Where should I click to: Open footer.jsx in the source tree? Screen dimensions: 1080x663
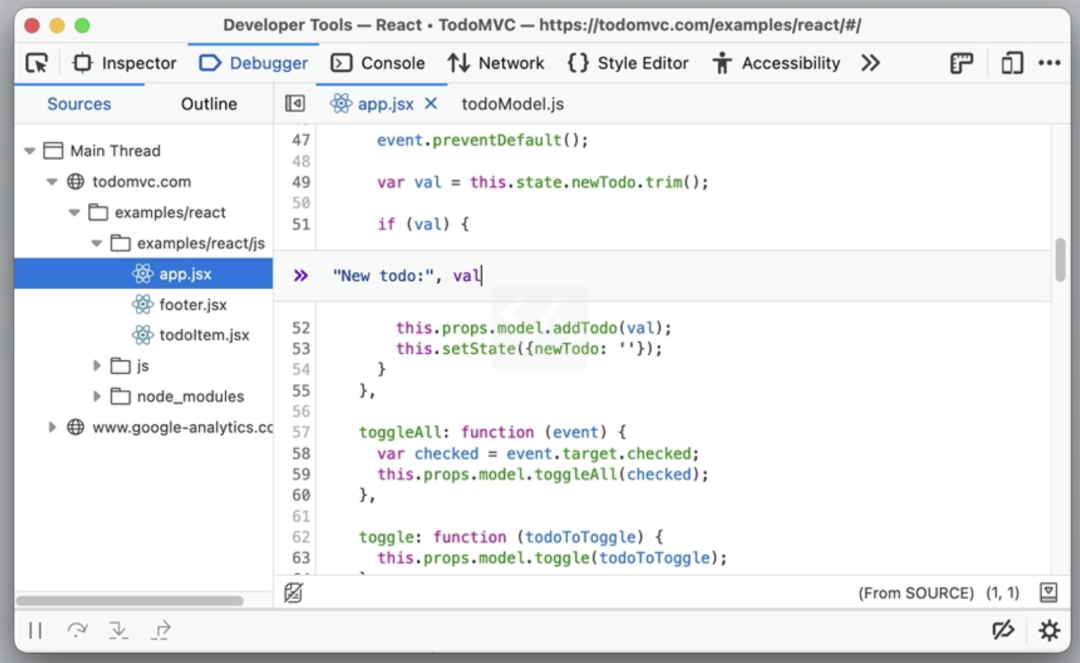point(193,304)
